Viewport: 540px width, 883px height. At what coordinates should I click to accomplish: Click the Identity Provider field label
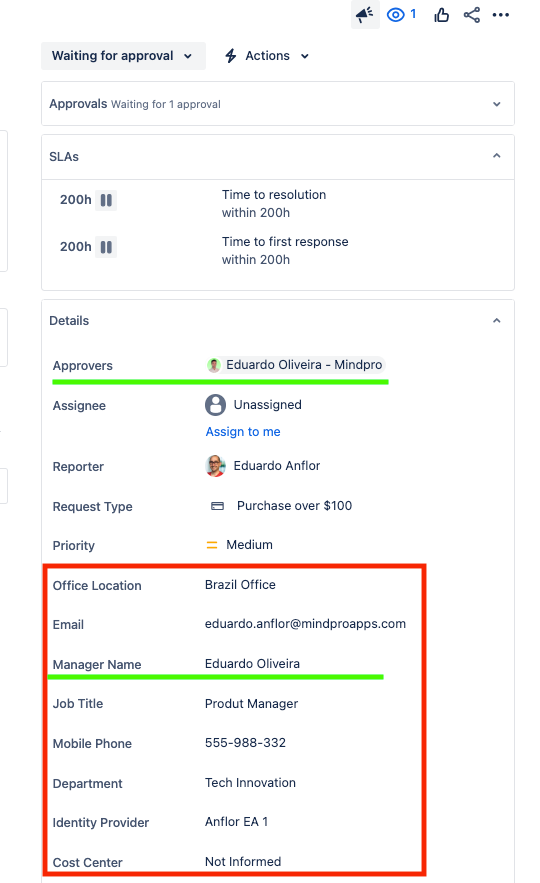101,823
